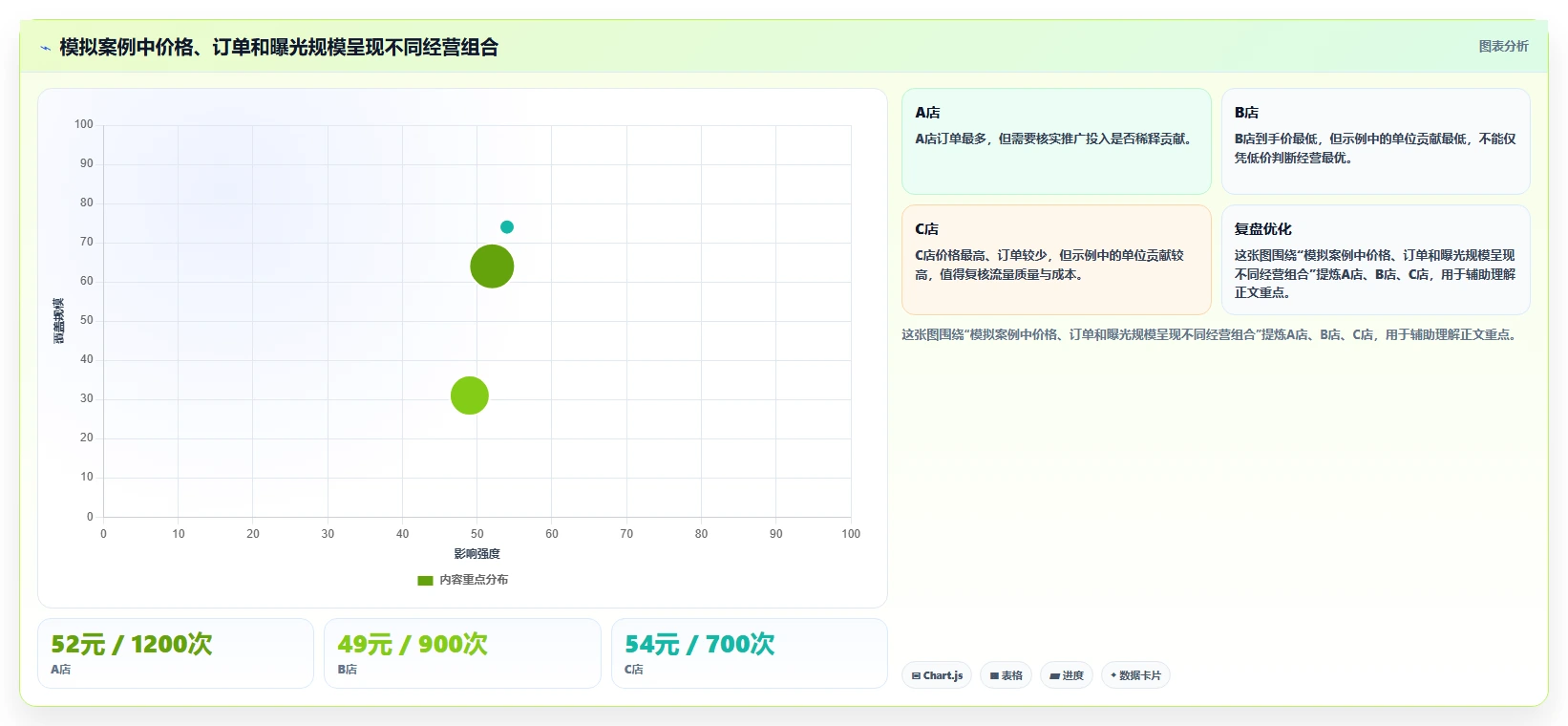Click the dark green bubble near 64
Viewport: 1568px width, 726px height.
click(492, 267)
